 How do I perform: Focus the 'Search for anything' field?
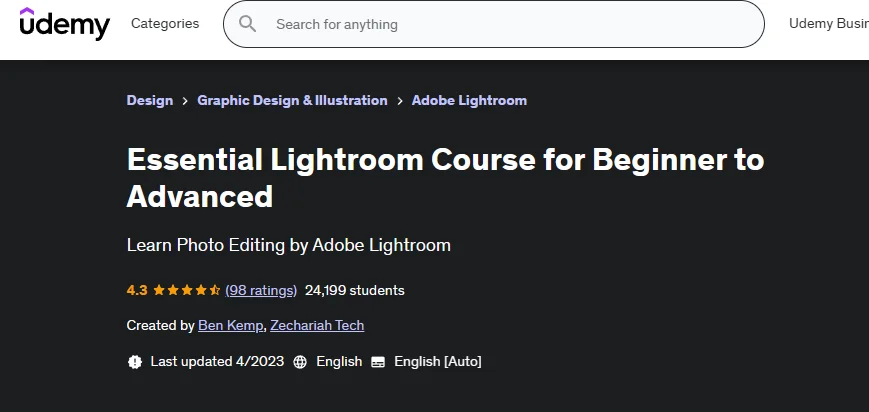tap(494, 24)
